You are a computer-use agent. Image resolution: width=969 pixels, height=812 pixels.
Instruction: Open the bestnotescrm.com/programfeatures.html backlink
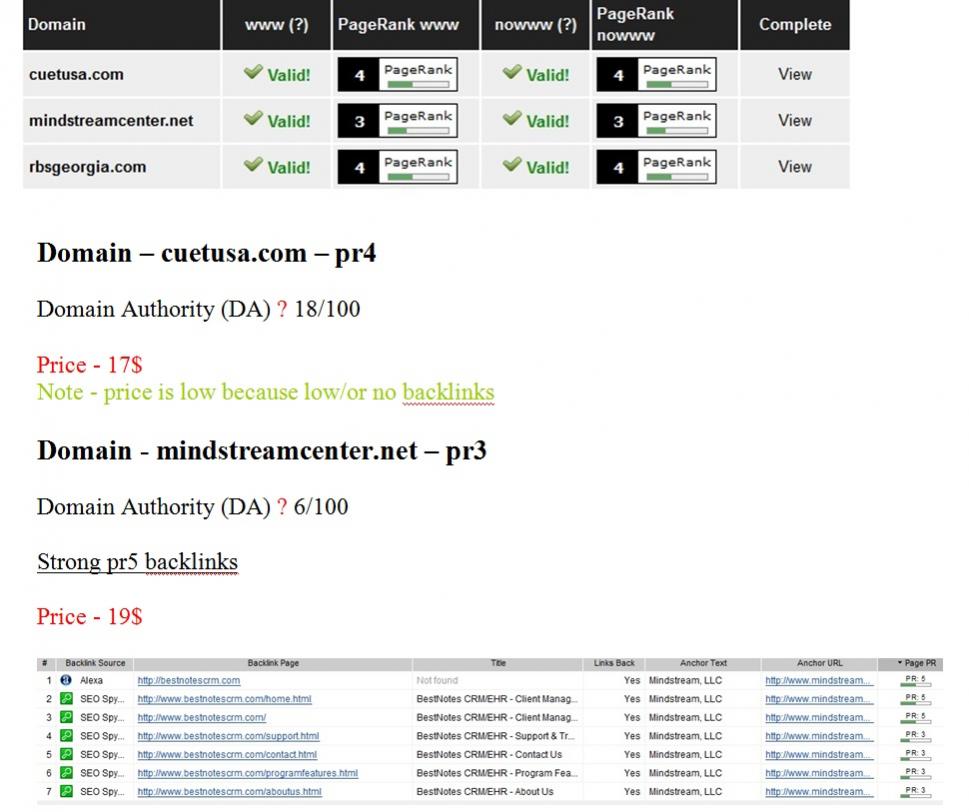pyautogui.click(x=247, y=773)
